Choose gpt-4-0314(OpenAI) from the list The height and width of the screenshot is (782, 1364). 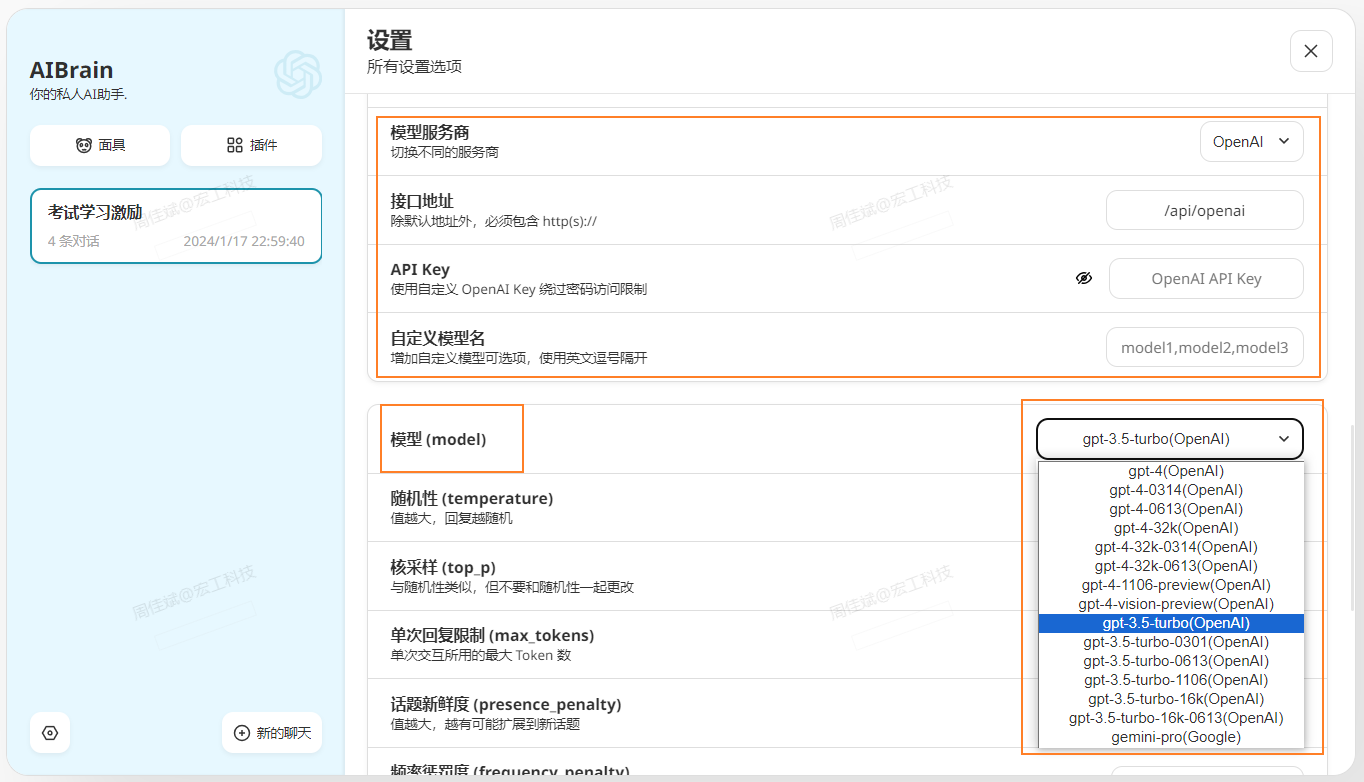(x=1171, y=490)
